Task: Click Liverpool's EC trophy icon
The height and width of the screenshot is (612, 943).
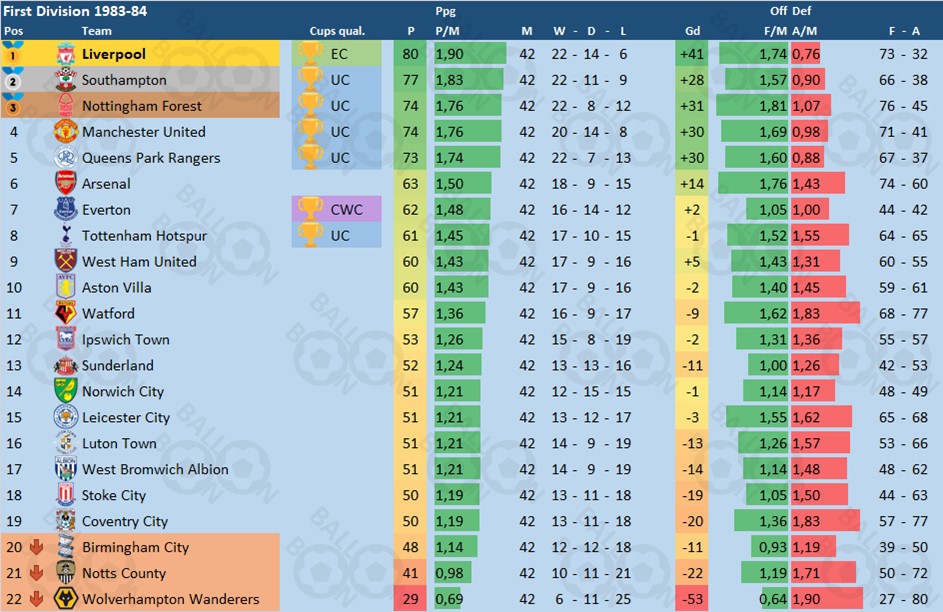Action: tap(310, 54)
